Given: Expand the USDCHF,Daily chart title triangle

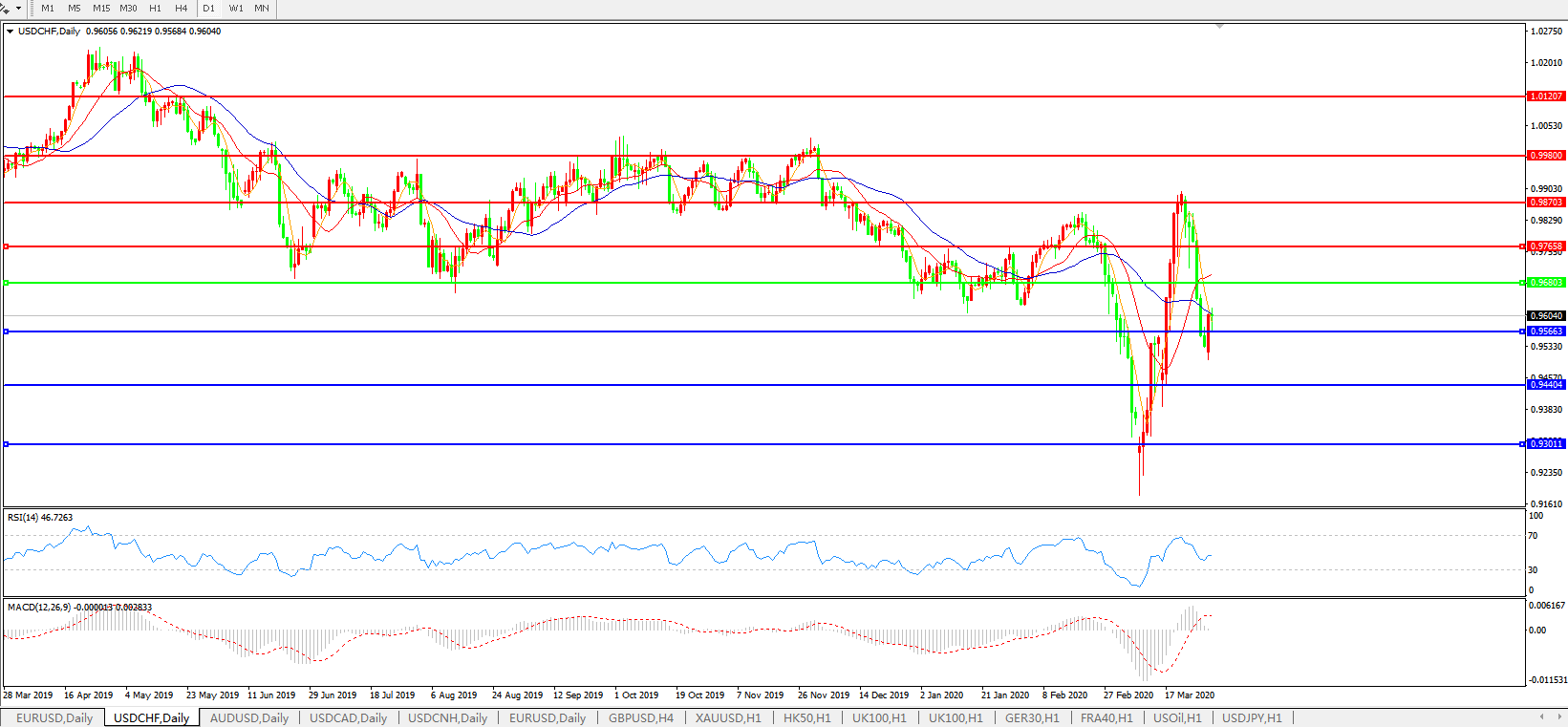Looking at the screenshot, I should [10, 32].
